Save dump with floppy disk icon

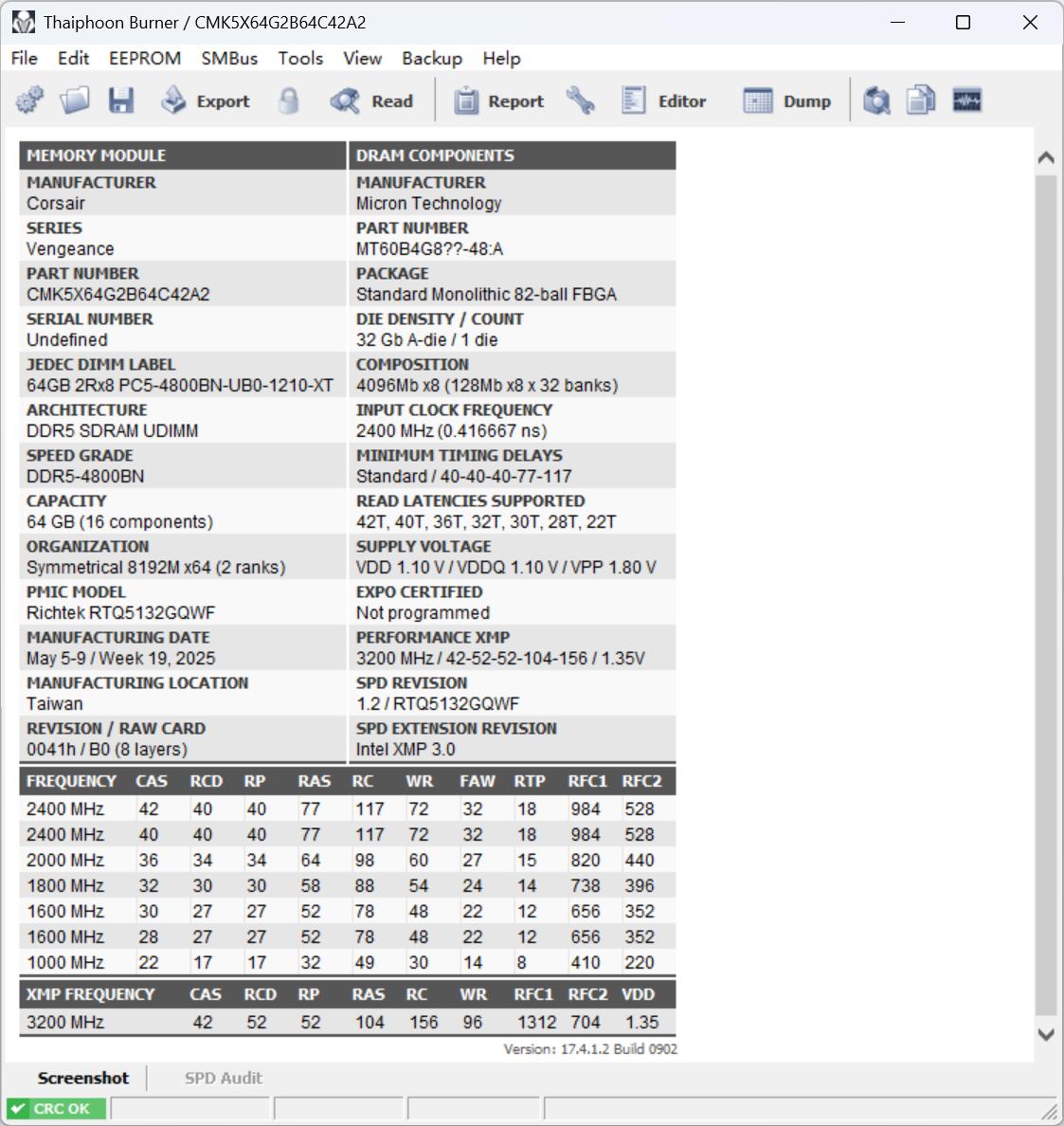121,100
